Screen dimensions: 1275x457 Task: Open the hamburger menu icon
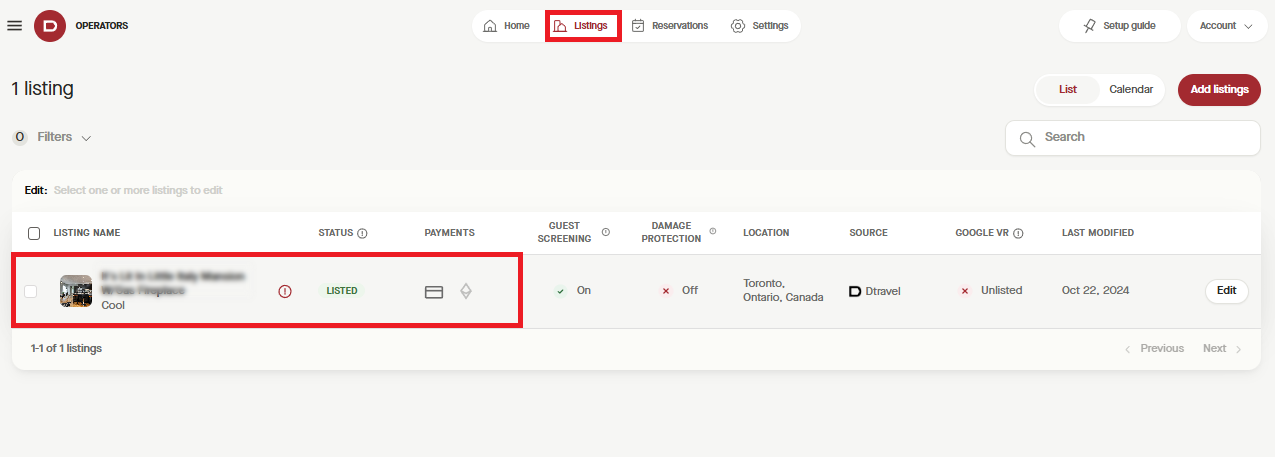tap(14, 26)
